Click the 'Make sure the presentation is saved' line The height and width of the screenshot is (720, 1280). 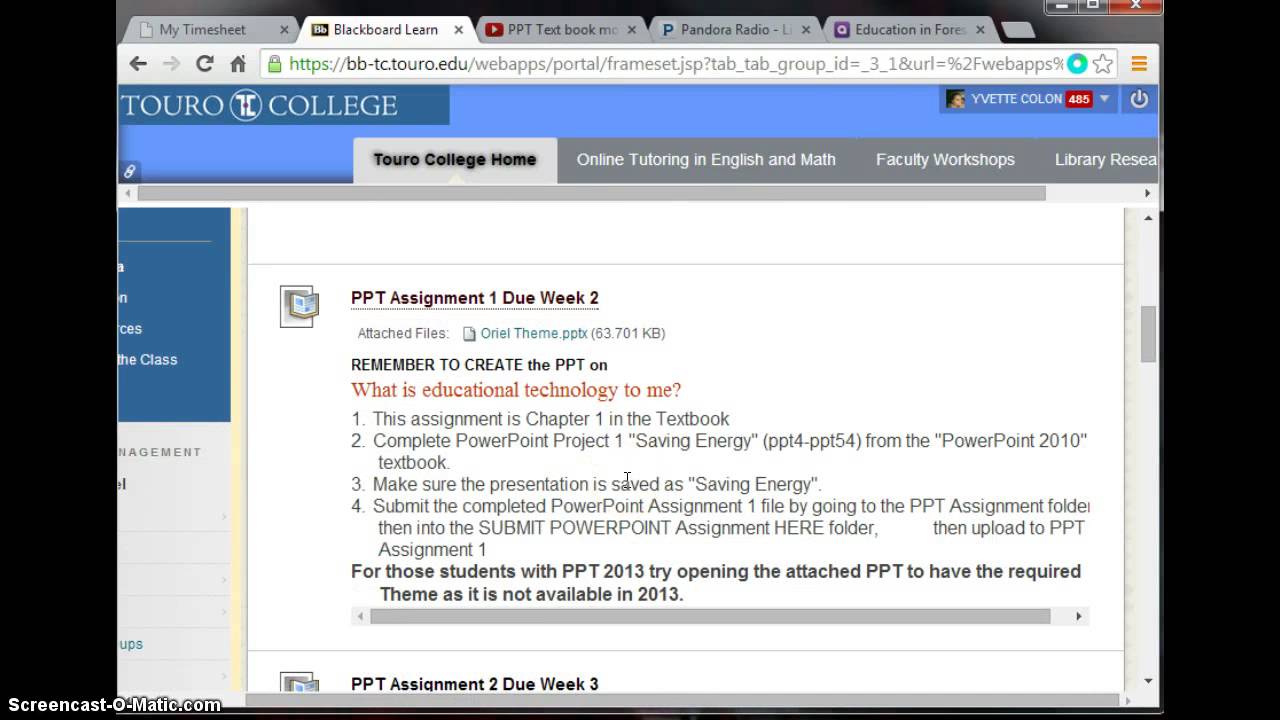[x=597, y=484]
